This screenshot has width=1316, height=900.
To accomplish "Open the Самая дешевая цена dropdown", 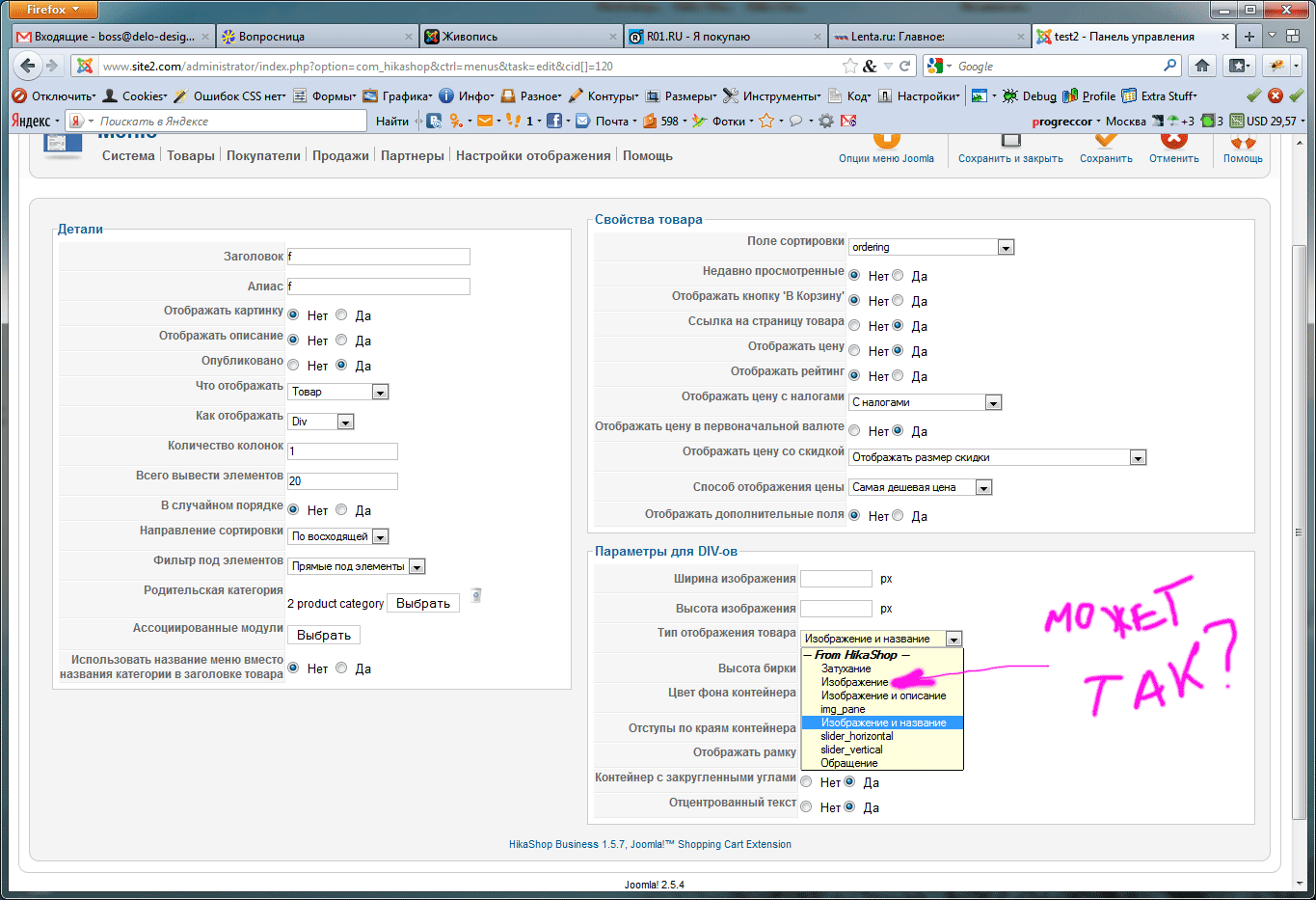I will point(921,487).
